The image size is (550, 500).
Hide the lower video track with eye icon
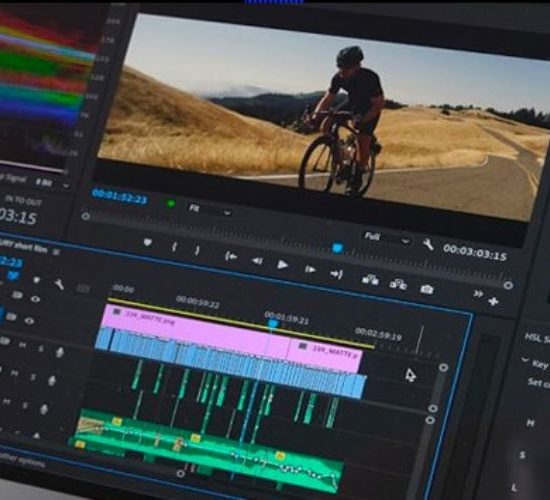29,321
